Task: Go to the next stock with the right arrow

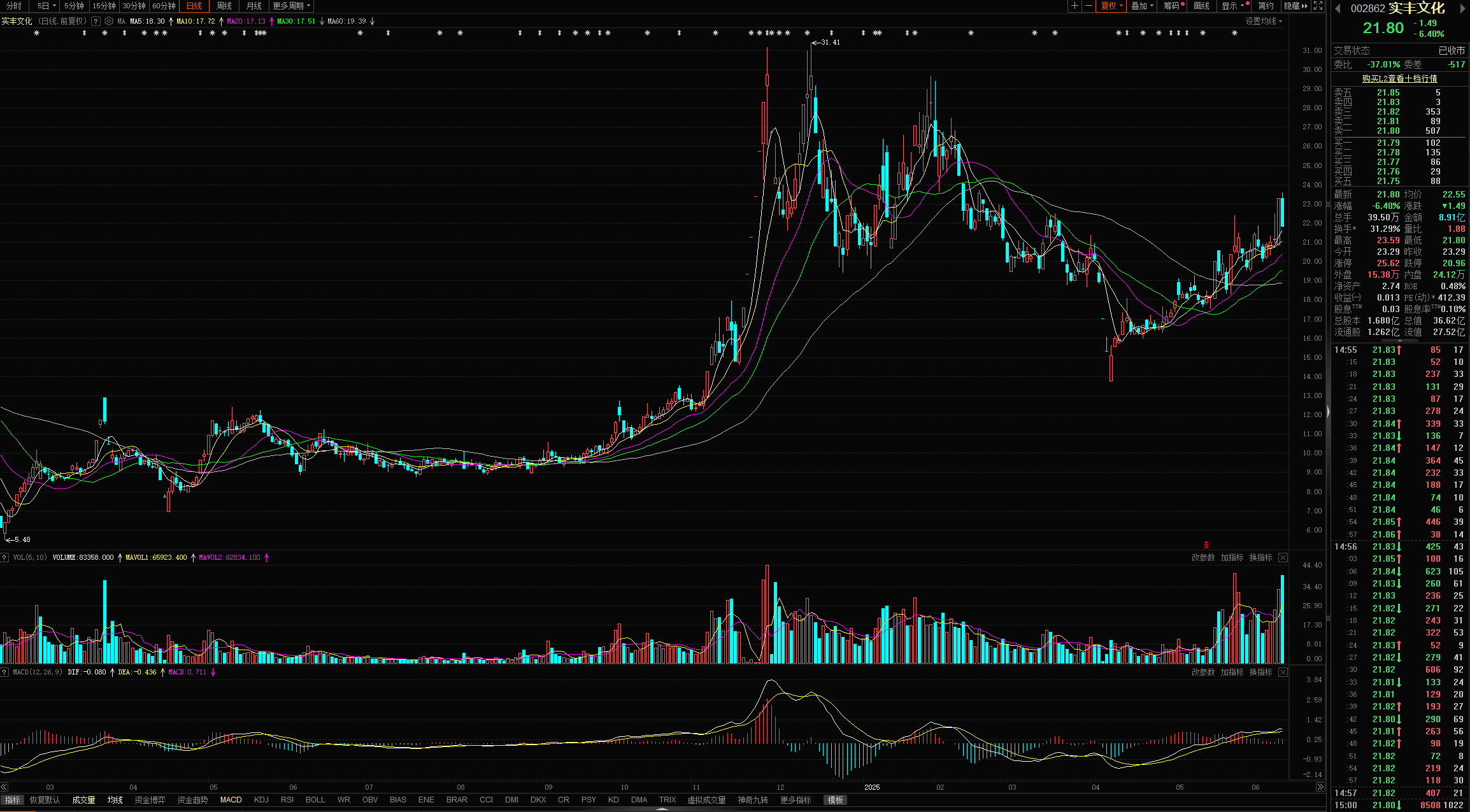Action: 1462,8
